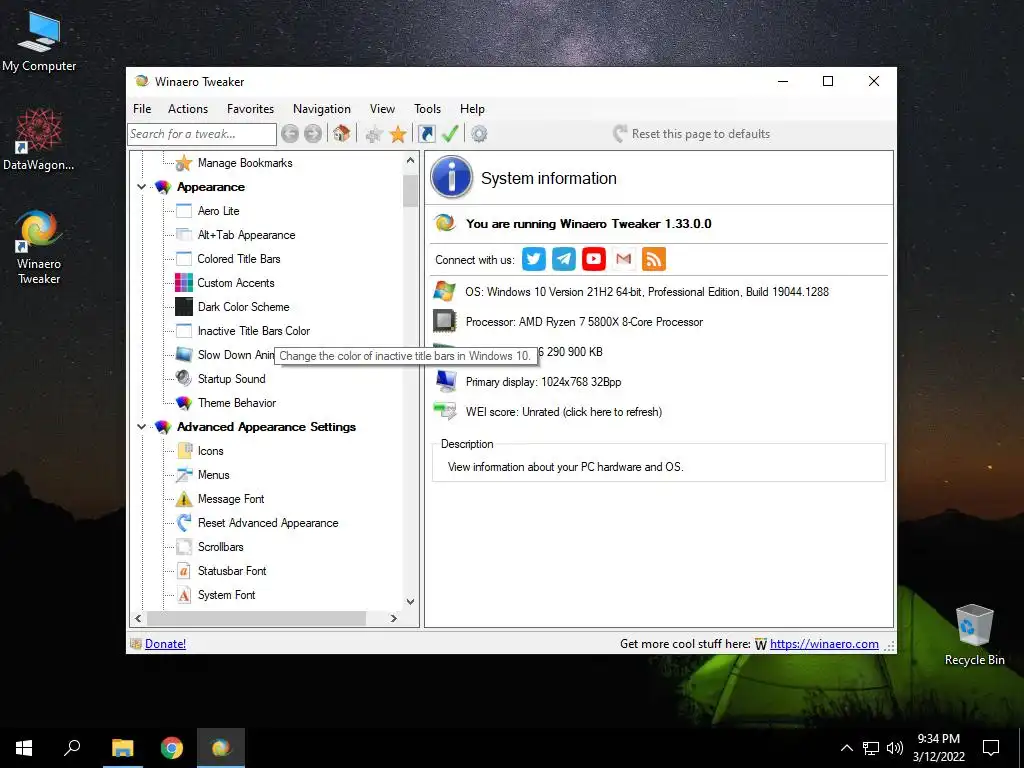Select Colored Title Bars tree item
Image resolution: width=1024 pixels, height=768 pixels.
(x=238, y=259)
